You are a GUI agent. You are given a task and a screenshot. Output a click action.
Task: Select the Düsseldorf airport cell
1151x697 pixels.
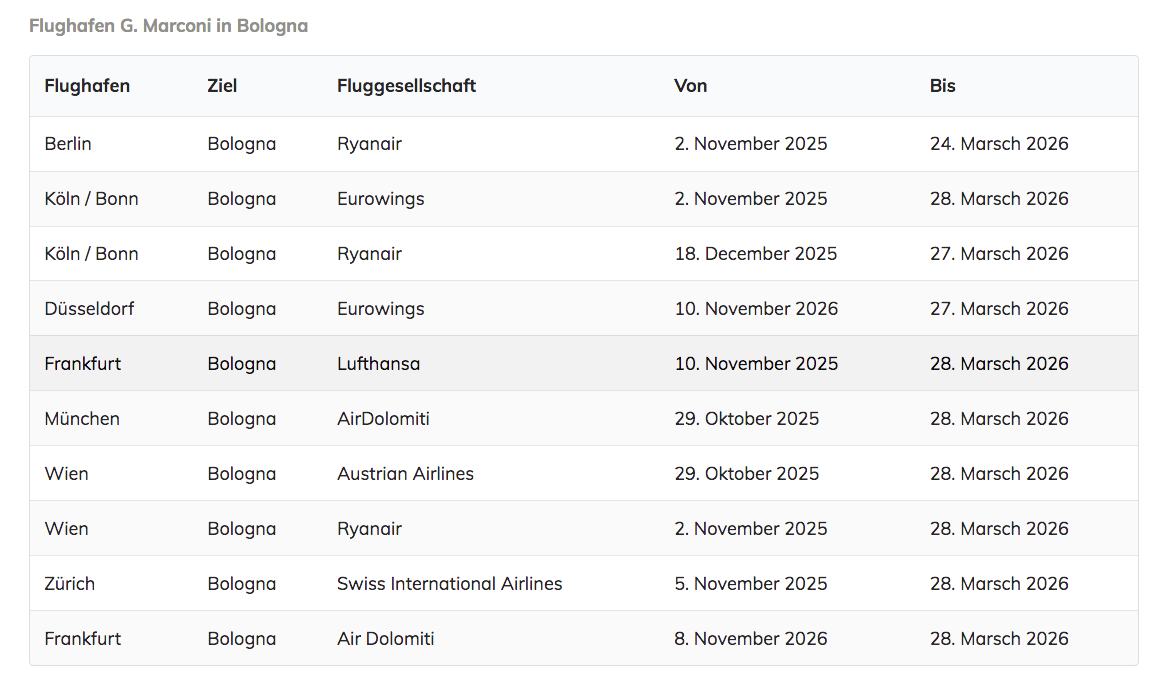[x=89, y=309]
